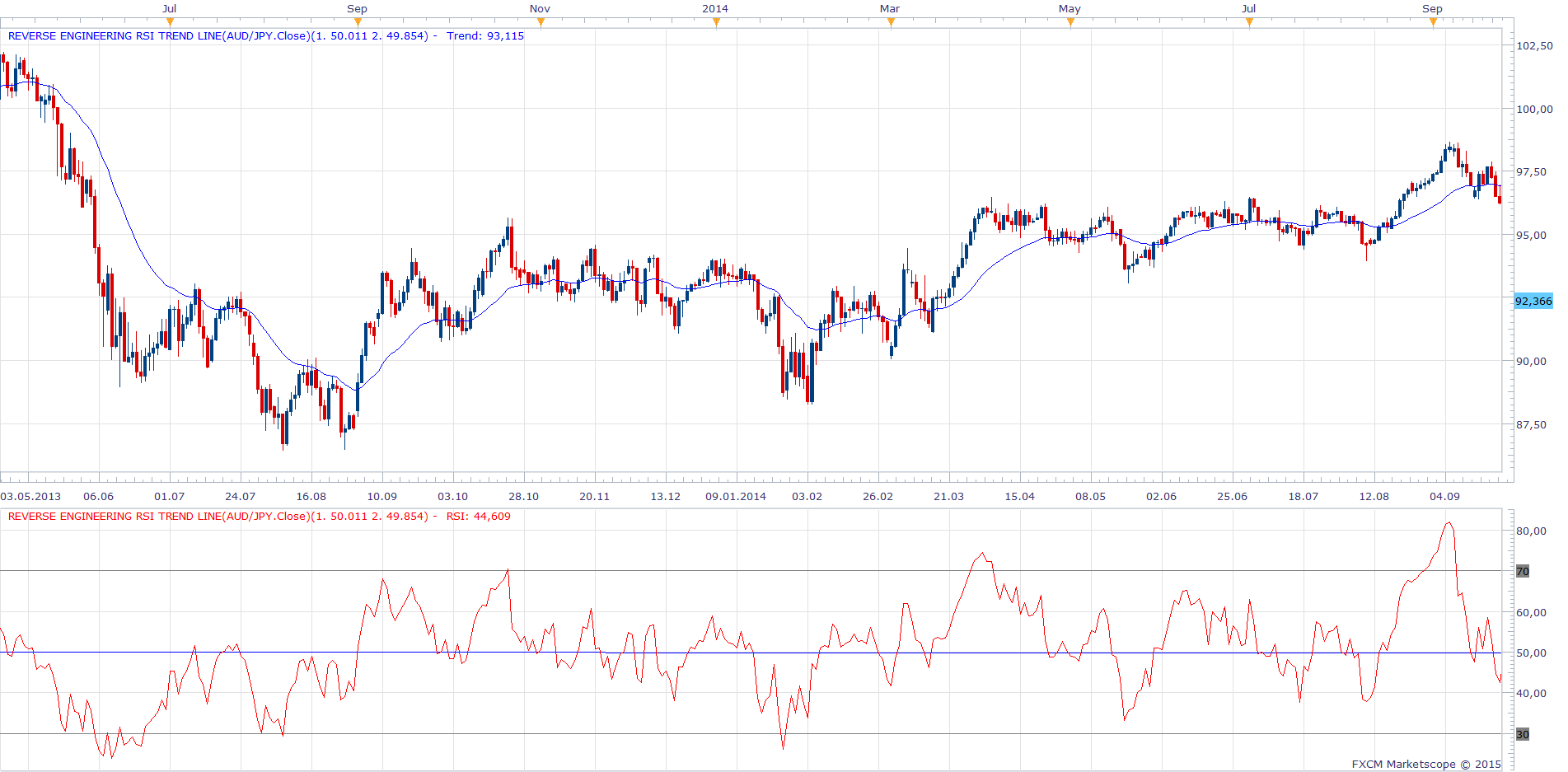Click the Mar orange month marker
The width and height of the screenshot is (1568, 772).
891,22
